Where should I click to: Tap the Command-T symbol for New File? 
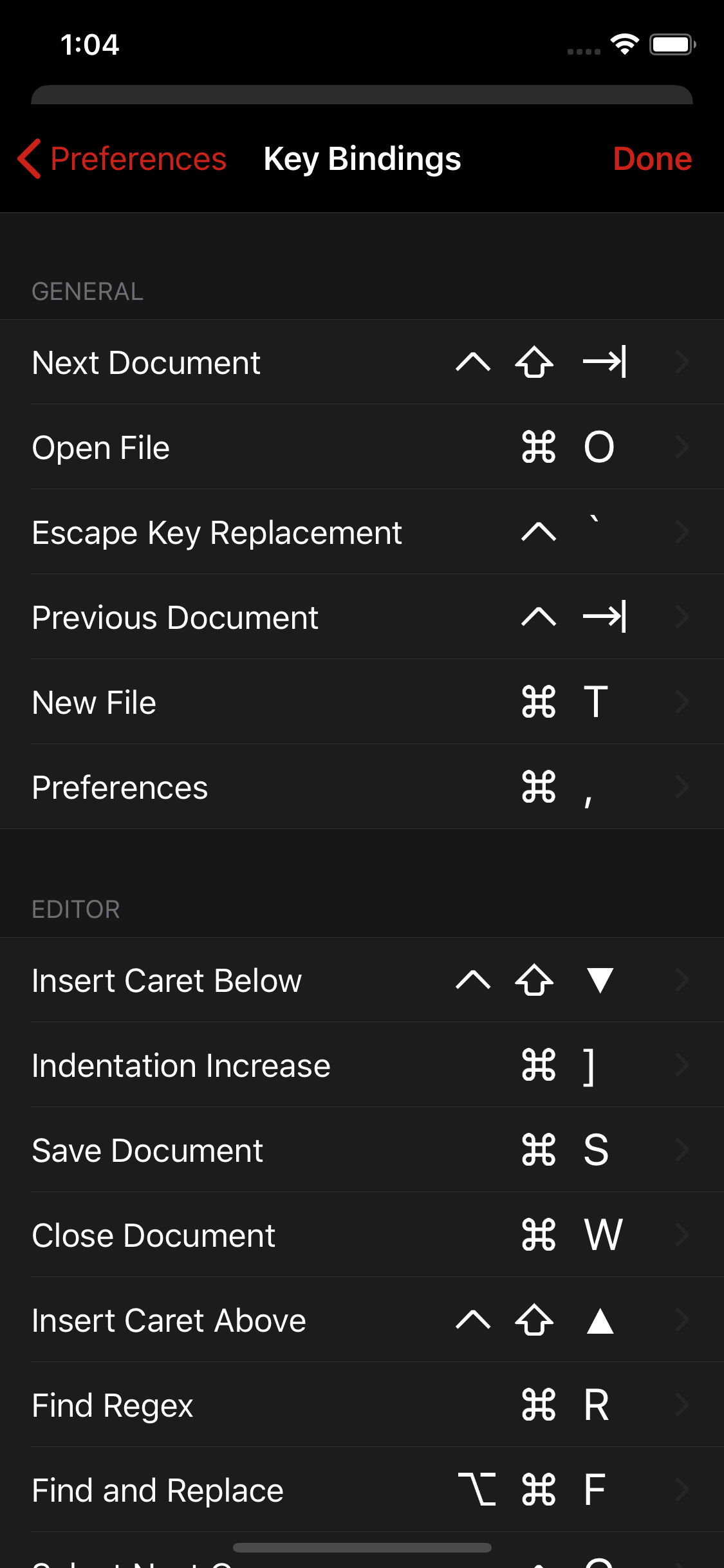tap(565, 702)
